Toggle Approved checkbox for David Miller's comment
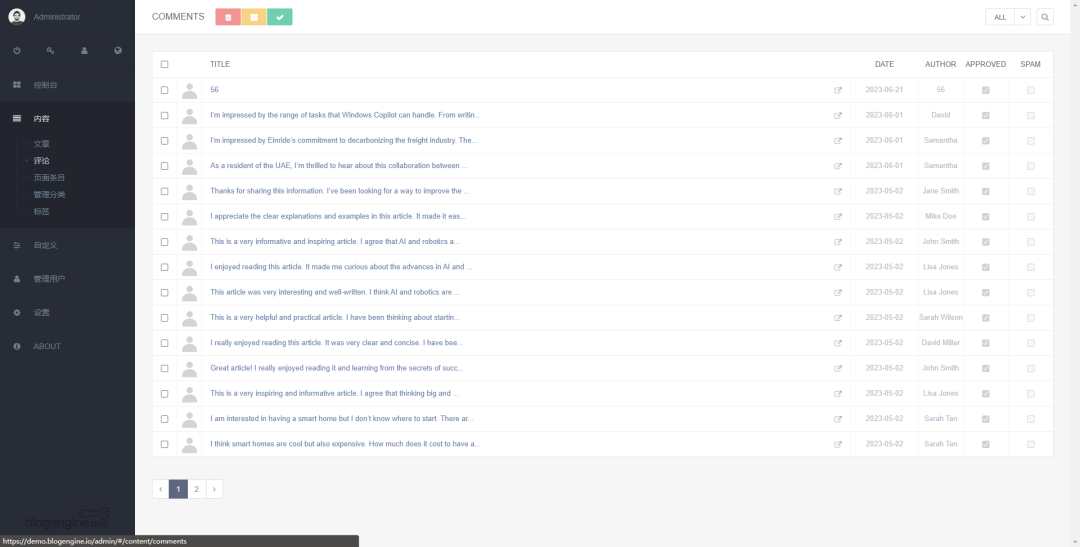The height and width of the screenshot is (547, 1080). (986, 343)
